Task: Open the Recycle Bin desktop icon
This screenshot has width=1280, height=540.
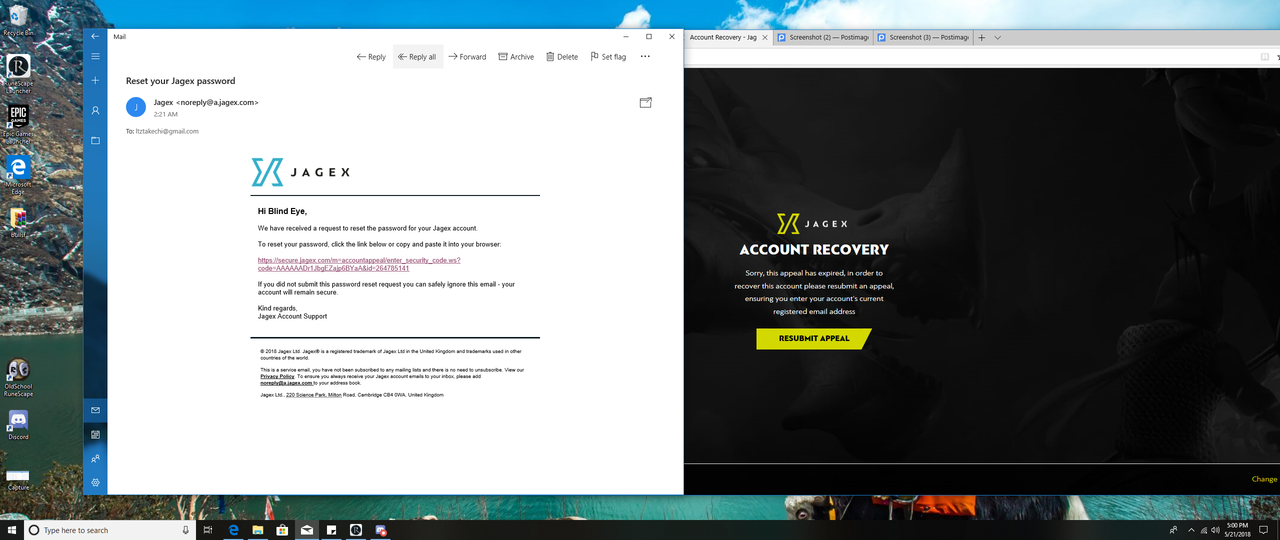Action: [17, 20]
